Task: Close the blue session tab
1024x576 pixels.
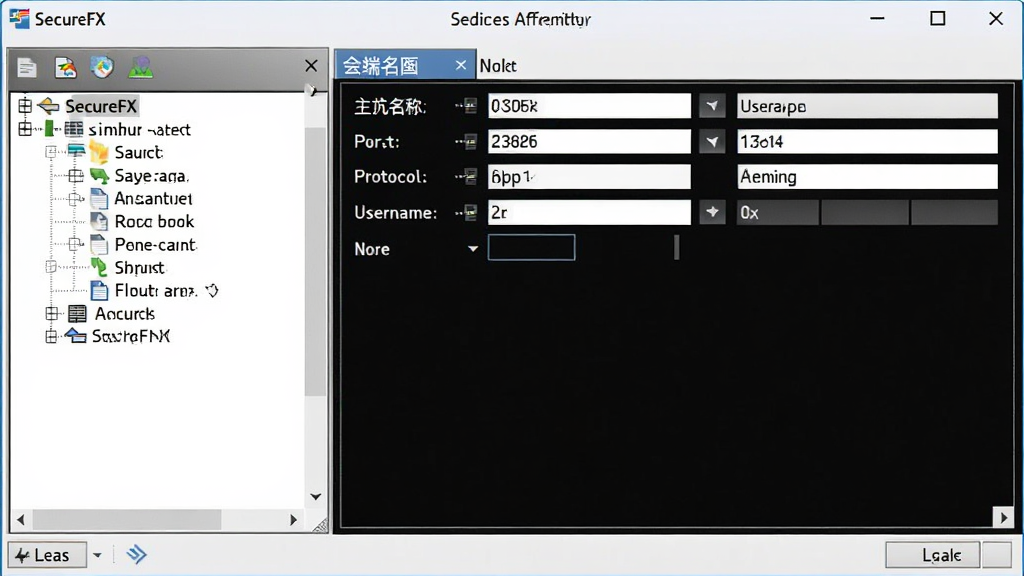Action: pos(461,65)
